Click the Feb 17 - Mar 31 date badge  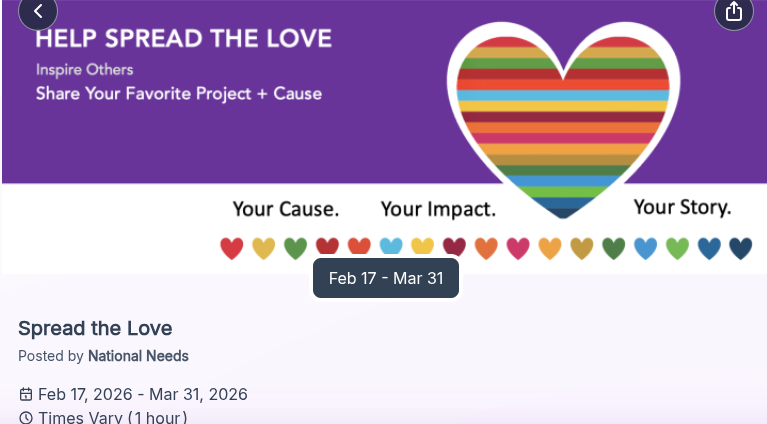(x=385, y=278)
